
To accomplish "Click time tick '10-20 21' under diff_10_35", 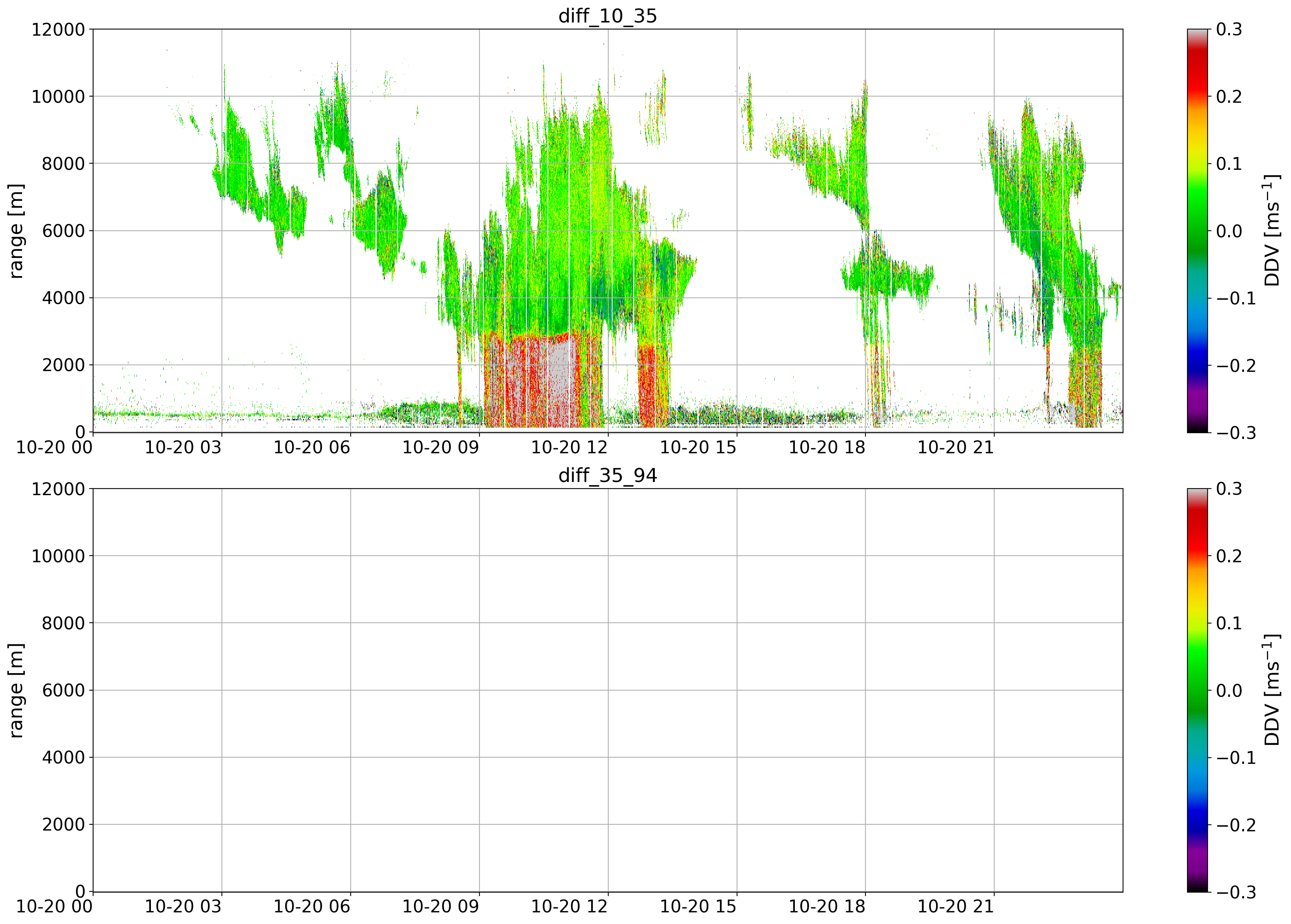I will tap(956, 448).
